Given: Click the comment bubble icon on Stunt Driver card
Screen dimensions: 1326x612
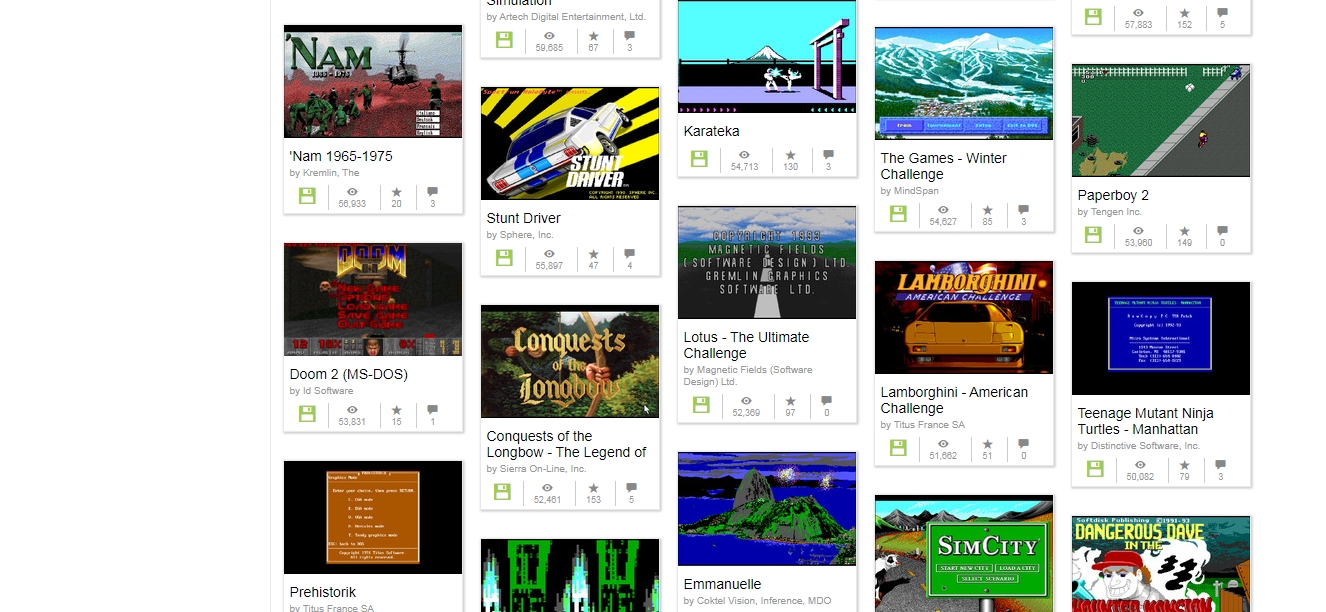Looking at the screenshot, I should point(629,253).
